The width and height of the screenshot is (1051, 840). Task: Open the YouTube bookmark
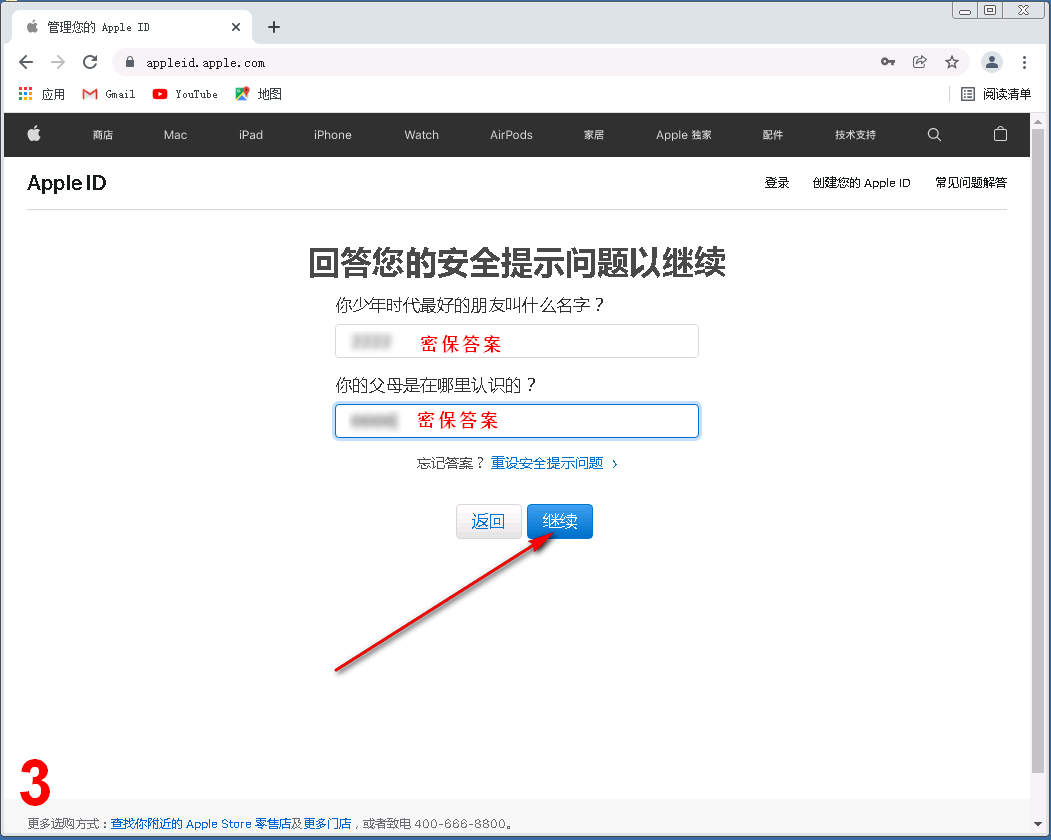click(185, 94)
